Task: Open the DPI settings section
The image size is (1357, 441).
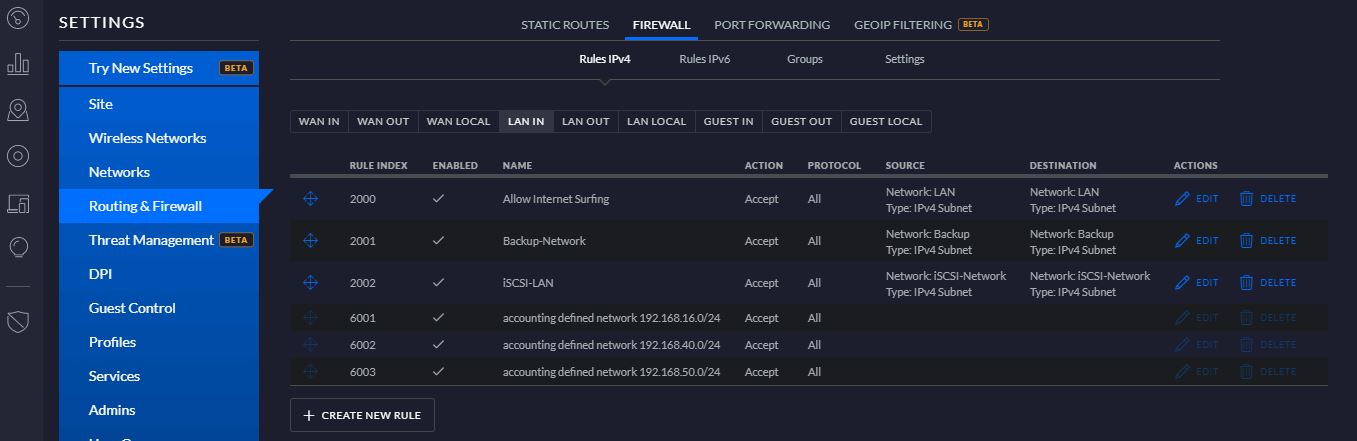Action: point(159,274)
